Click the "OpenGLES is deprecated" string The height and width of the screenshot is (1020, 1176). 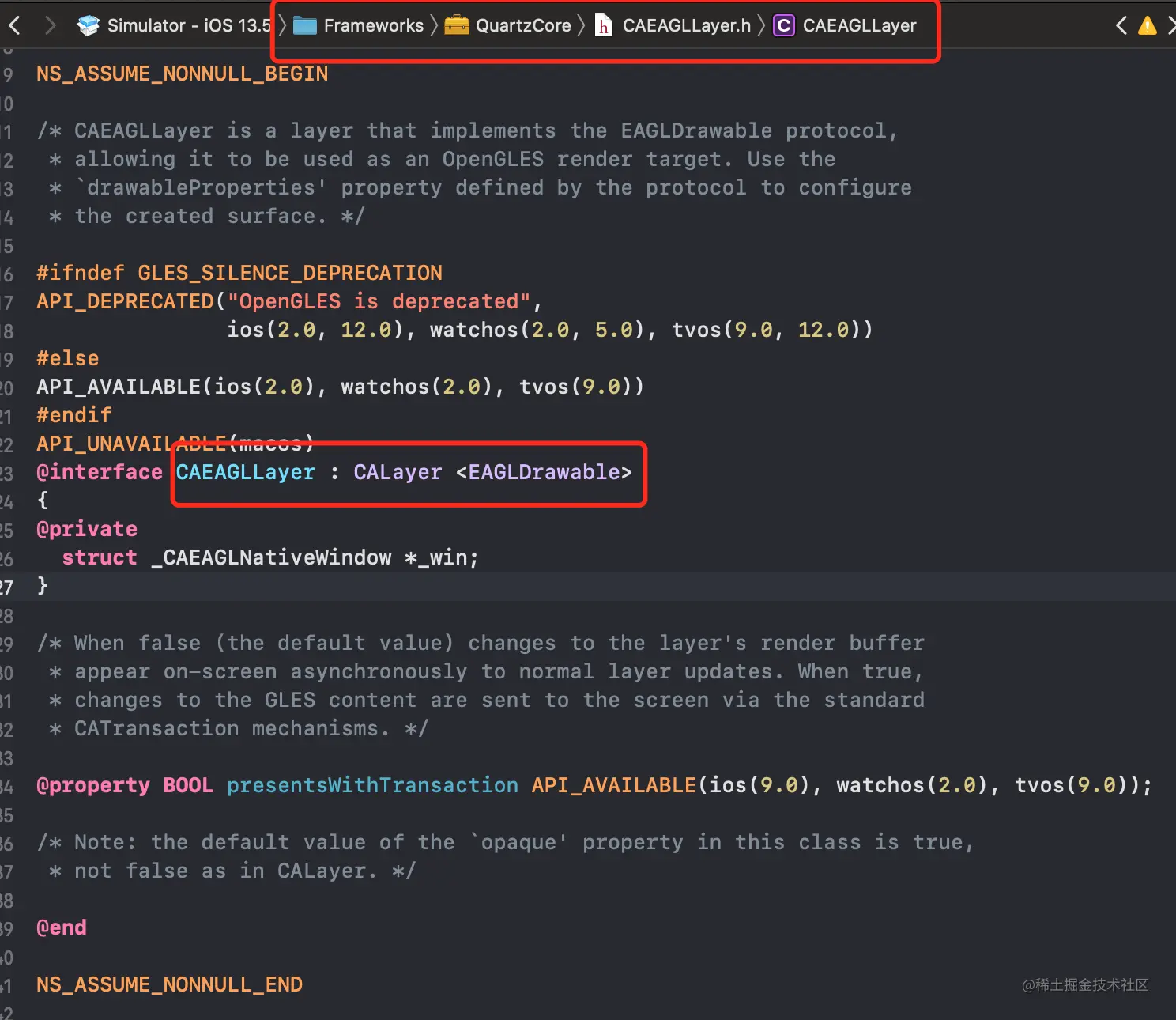pos(379,301)
